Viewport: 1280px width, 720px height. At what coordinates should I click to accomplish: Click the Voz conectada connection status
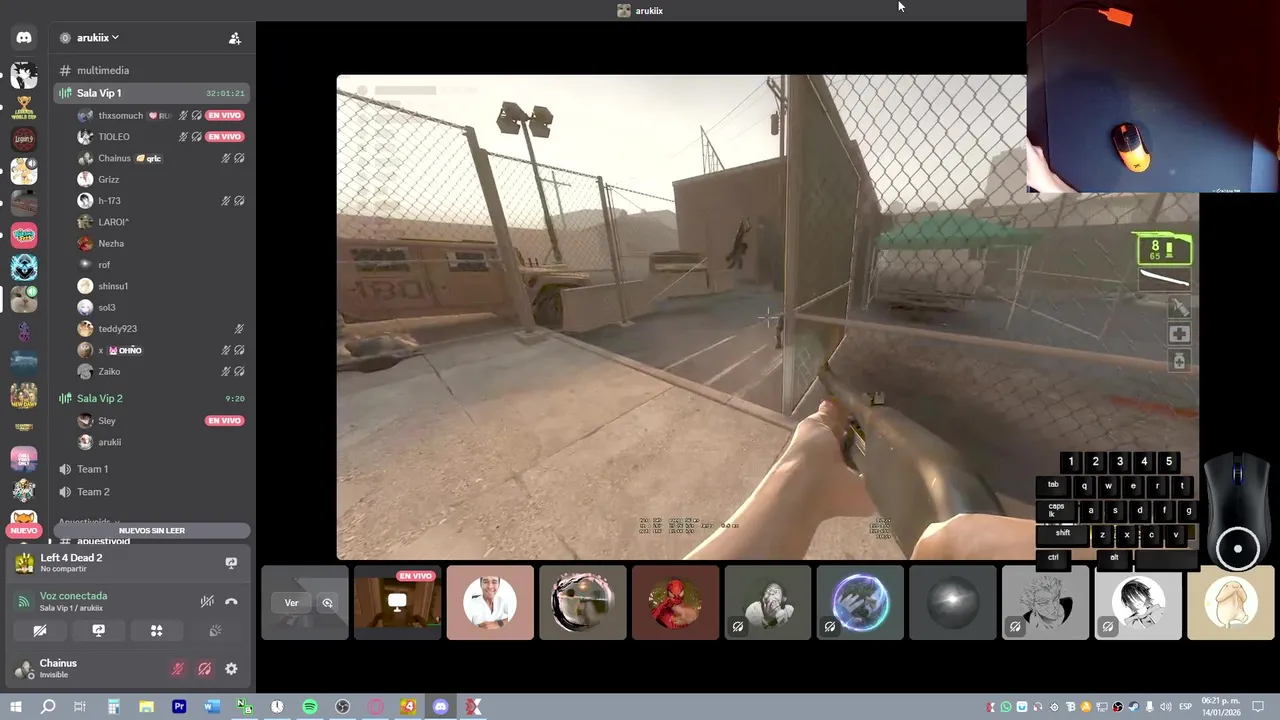(x=73, y=596)
